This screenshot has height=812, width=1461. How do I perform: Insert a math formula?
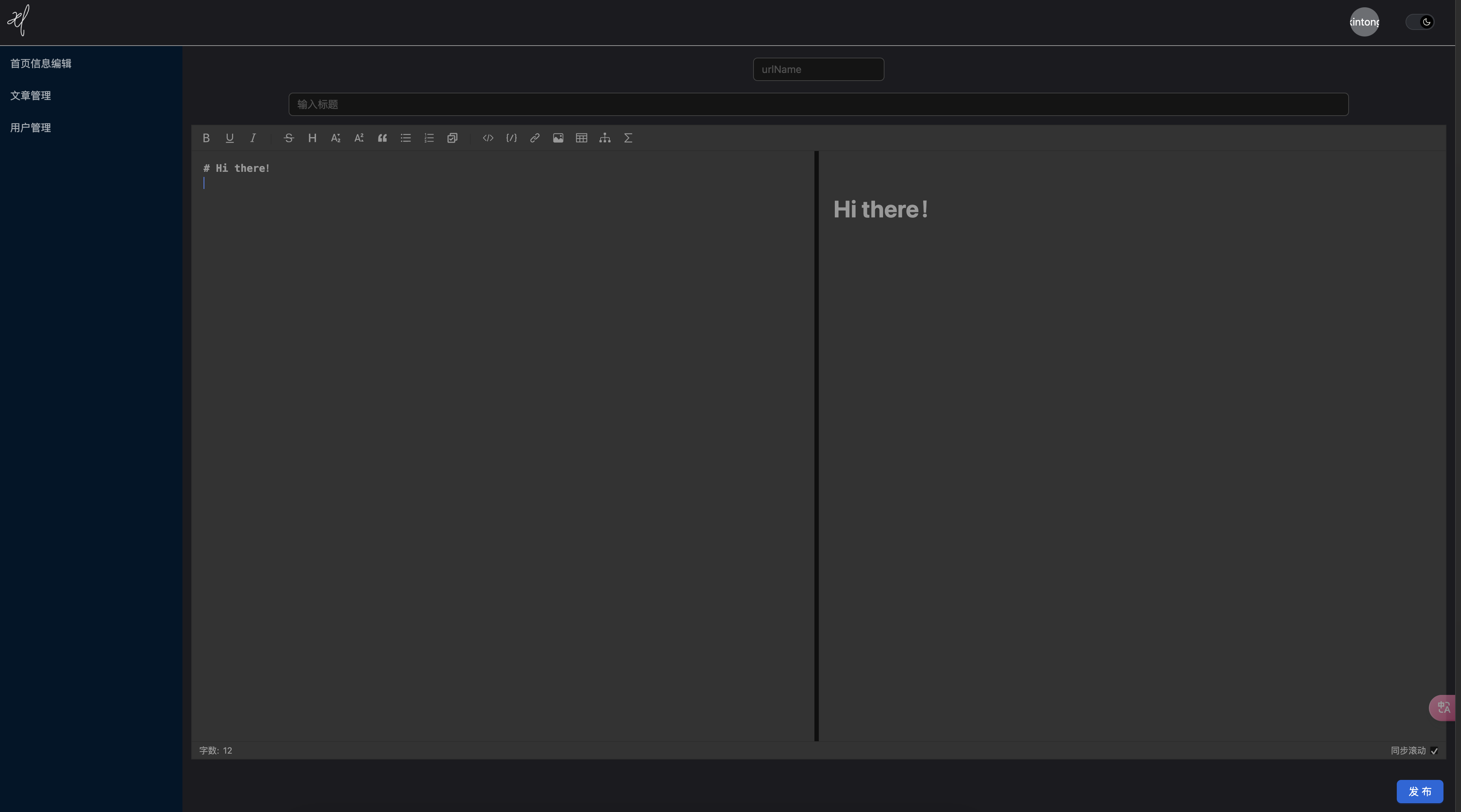tap(628, 138)
